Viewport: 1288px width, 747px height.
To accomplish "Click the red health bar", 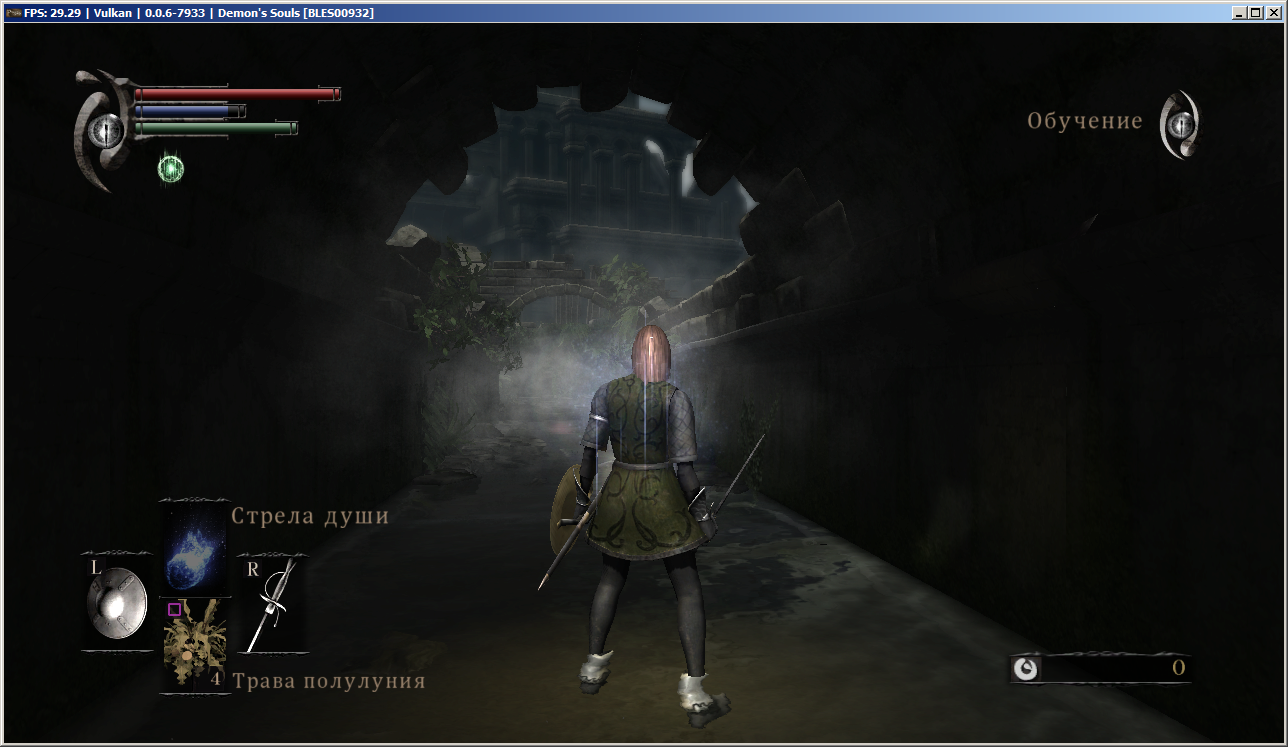I will (238, 94).
